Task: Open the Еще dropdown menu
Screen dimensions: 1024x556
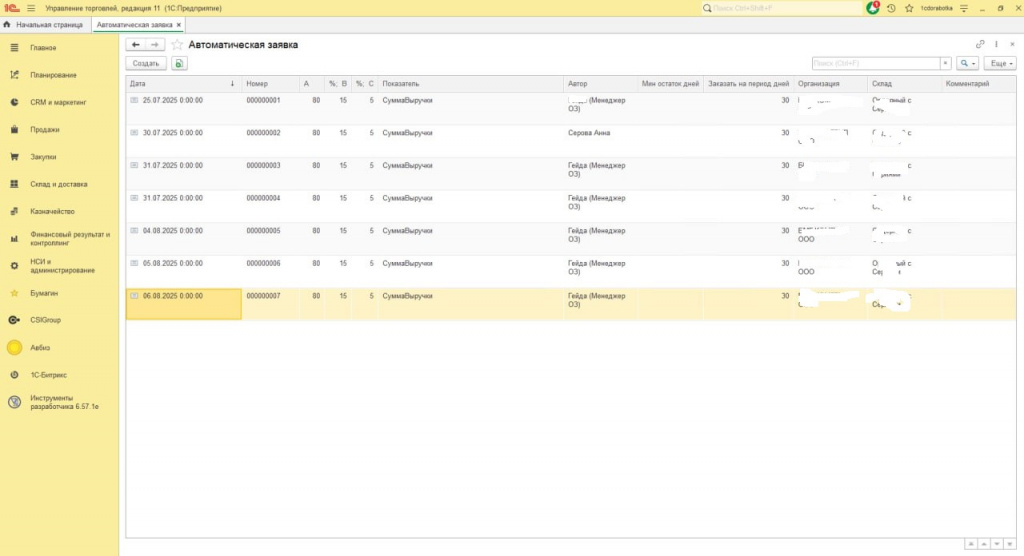Action: click(1000, 63)
